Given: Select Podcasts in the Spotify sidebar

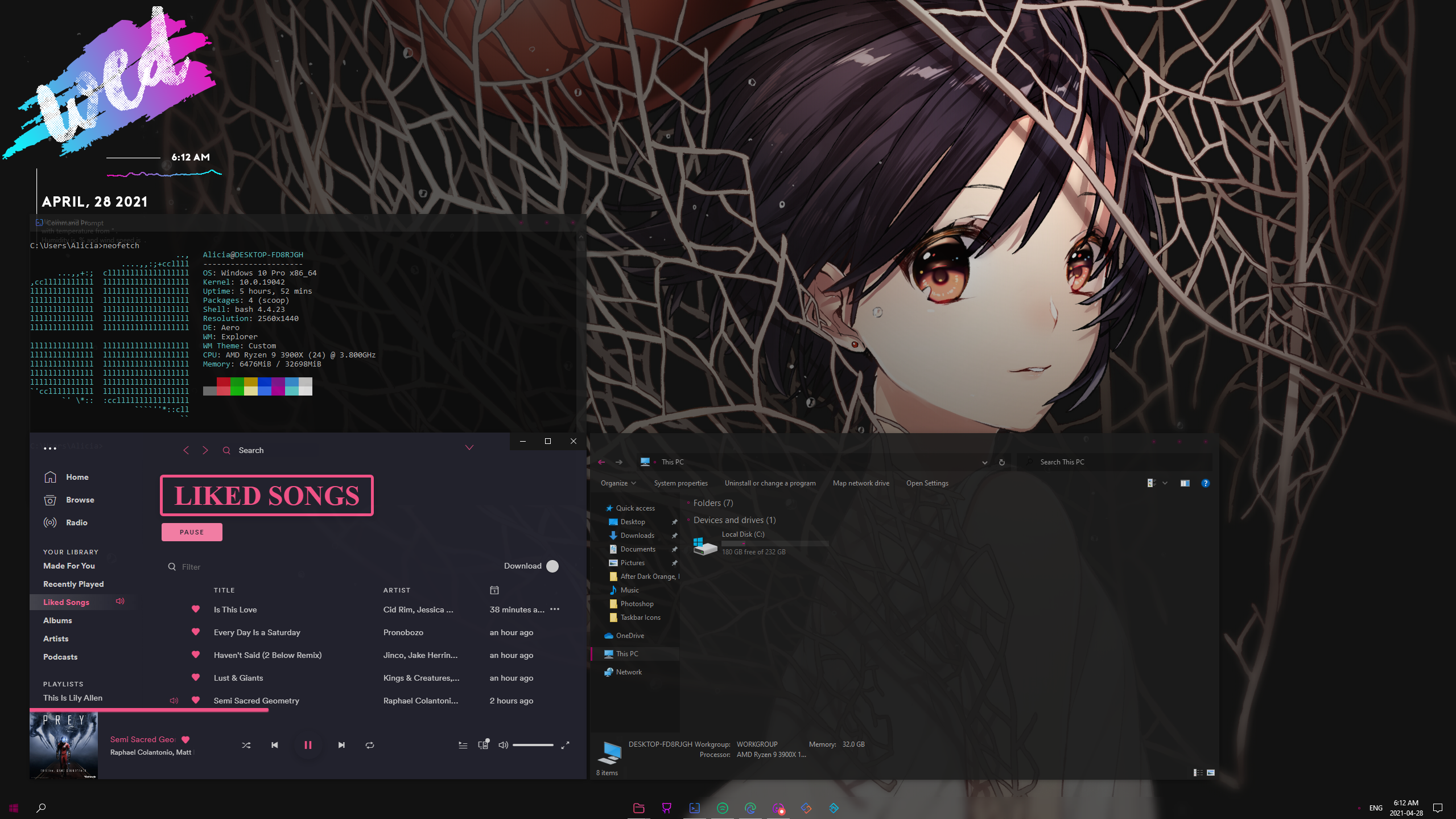Looking at the screenshot, I should [x=60, y=656].
